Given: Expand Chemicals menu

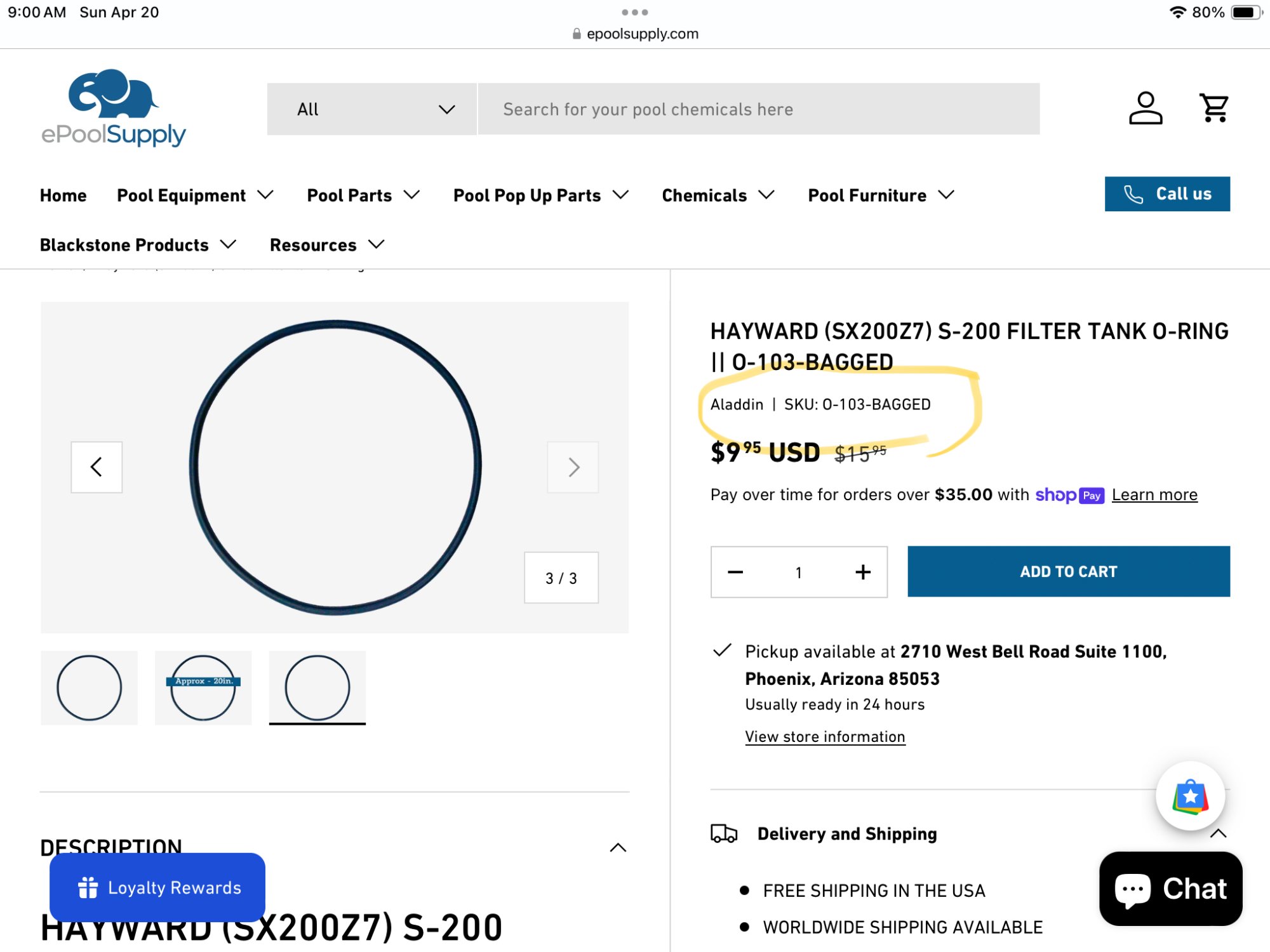Looking at the screenshot, I should click(718, 195).
